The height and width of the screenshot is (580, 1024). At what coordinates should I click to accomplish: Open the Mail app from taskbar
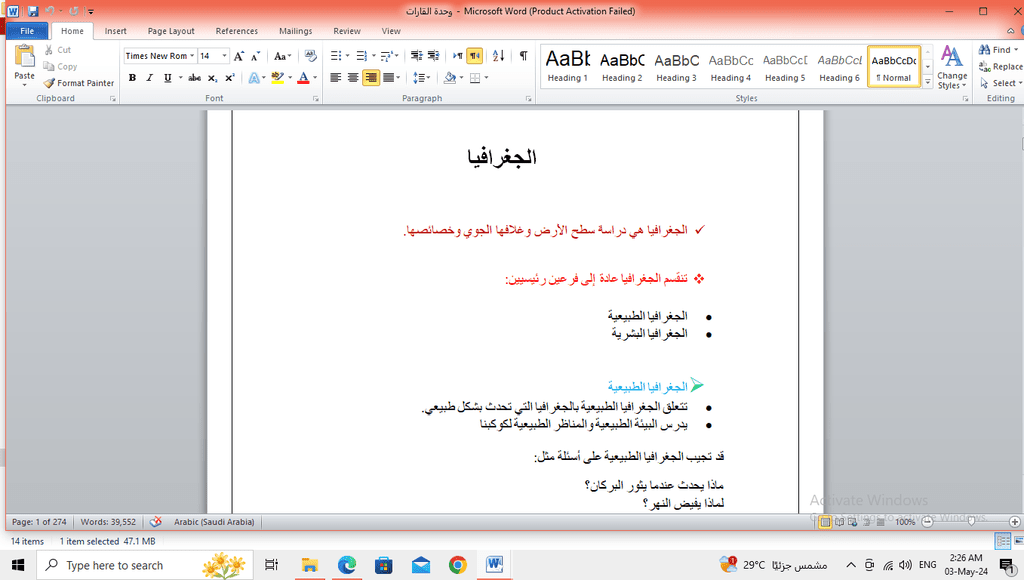pyautogui.click(x=421, y=565)
